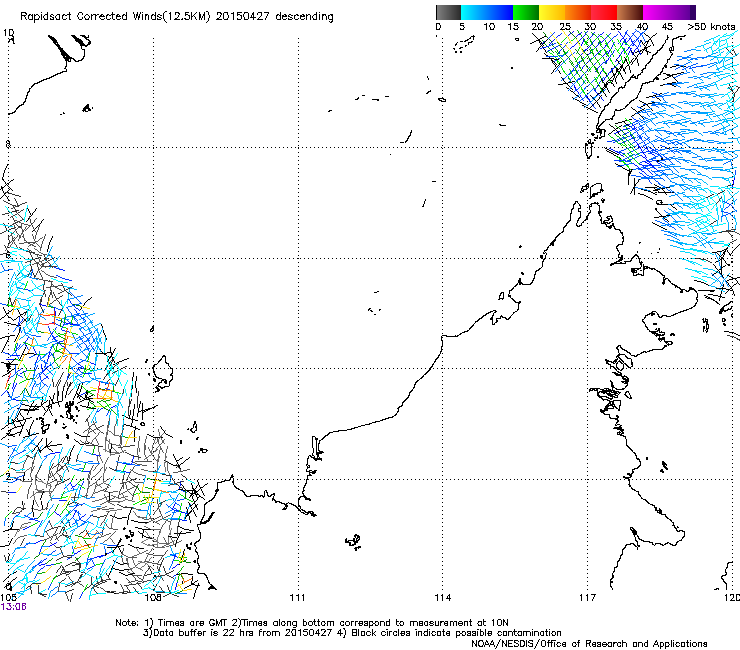Click the legend tick label 25
Screen dimensions: 740x650
point(565,27)
